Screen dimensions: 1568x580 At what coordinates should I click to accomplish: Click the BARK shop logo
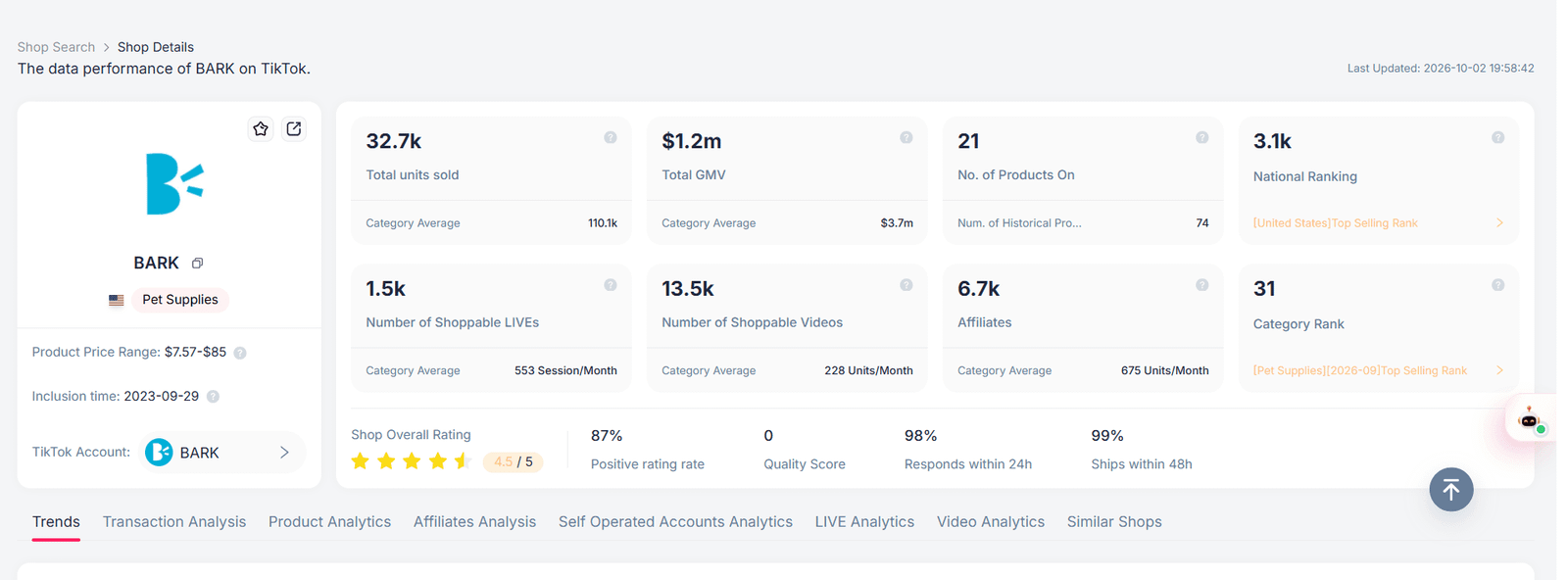174,184
